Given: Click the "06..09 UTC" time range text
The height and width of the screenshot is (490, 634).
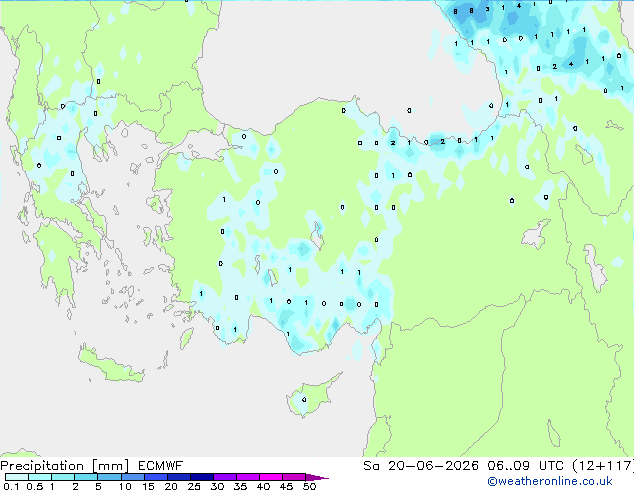Looking at the screenshot, I should pos(525,466).
